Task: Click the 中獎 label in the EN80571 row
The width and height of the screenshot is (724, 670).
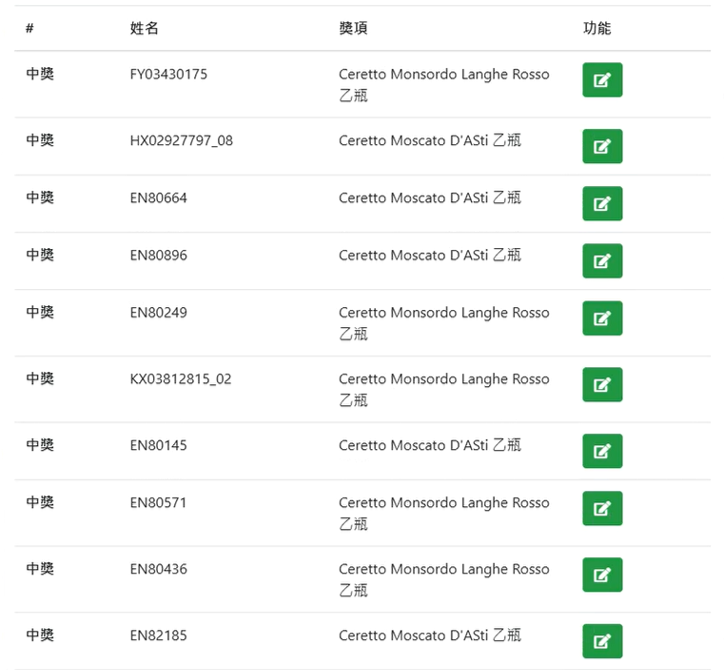Action: click(x=40, y=502)
